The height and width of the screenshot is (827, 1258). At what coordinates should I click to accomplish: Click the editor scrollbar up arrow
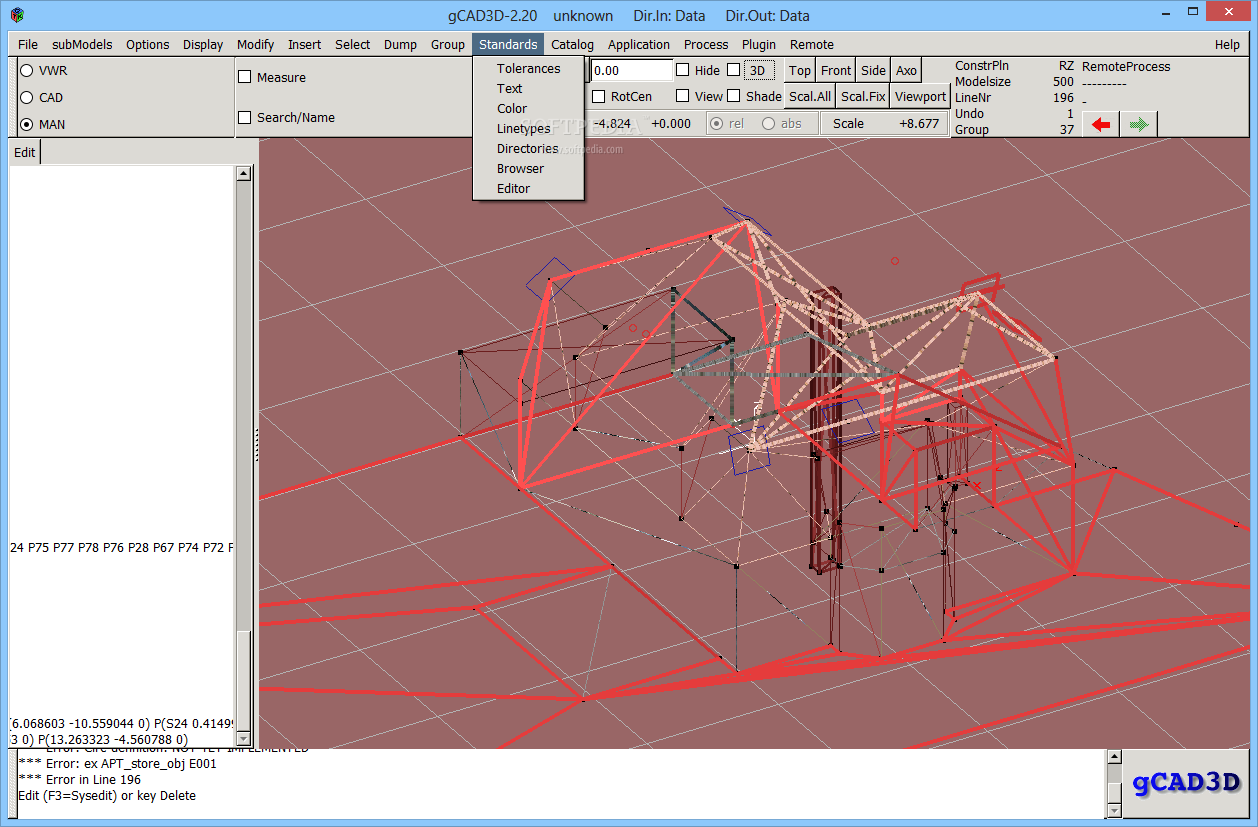(x=243, y=173)
